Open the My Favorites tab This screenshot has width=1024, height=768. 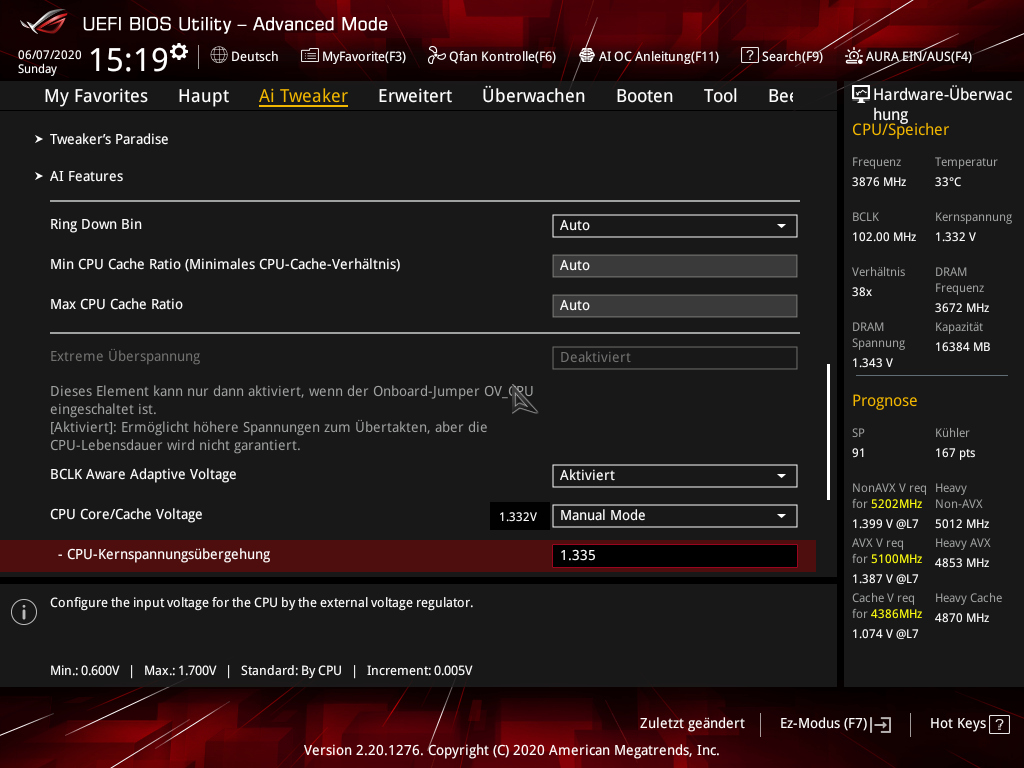click(96, 96)
